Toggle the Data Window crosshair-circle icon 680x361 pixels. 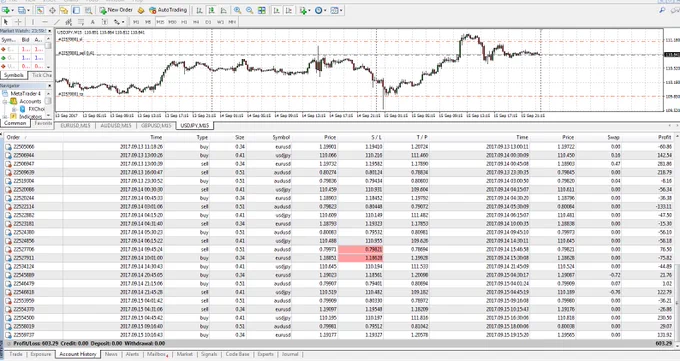pyautogui.click(x=52, y=10)
